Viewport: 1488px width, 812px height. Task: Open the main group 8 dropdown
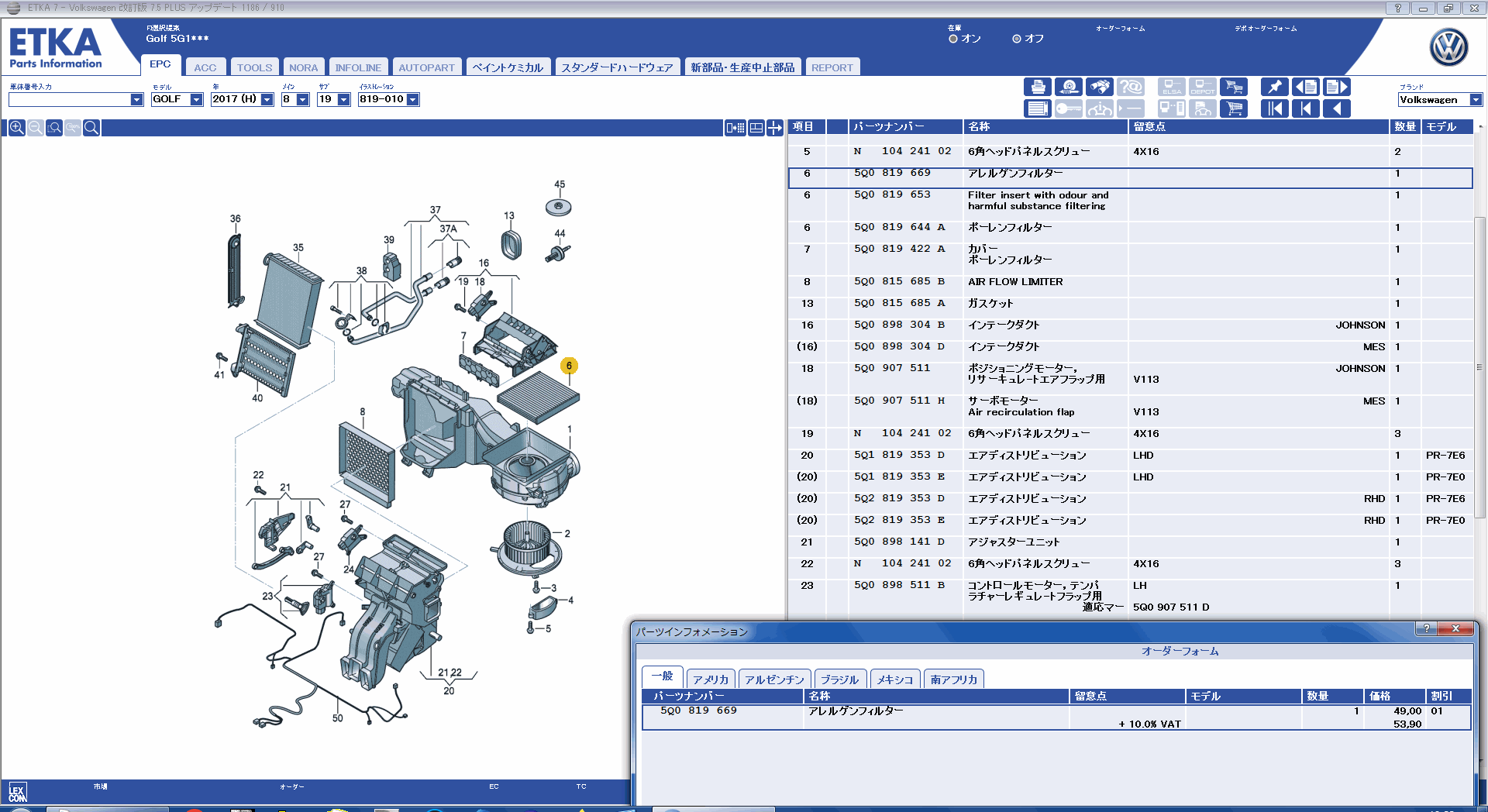point(303,100)
